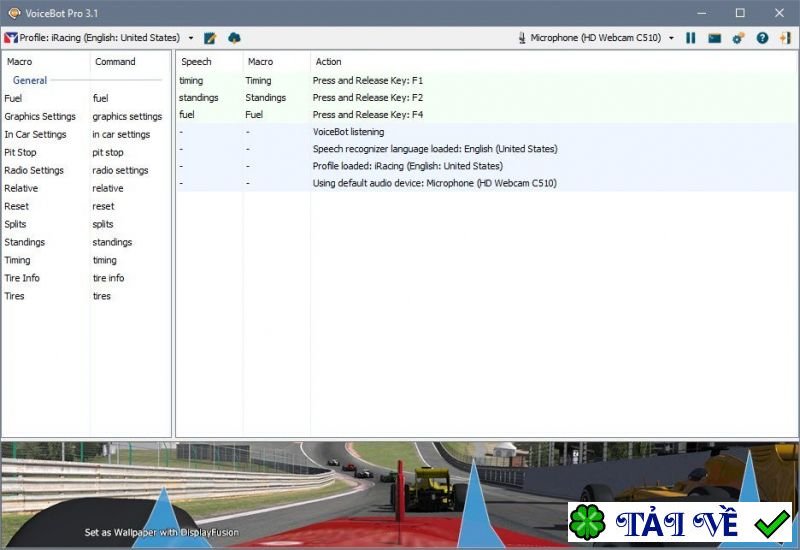The width and height of the screenshot is (800, 550).
Task: Click the Action column header
Action: (328, 62)
